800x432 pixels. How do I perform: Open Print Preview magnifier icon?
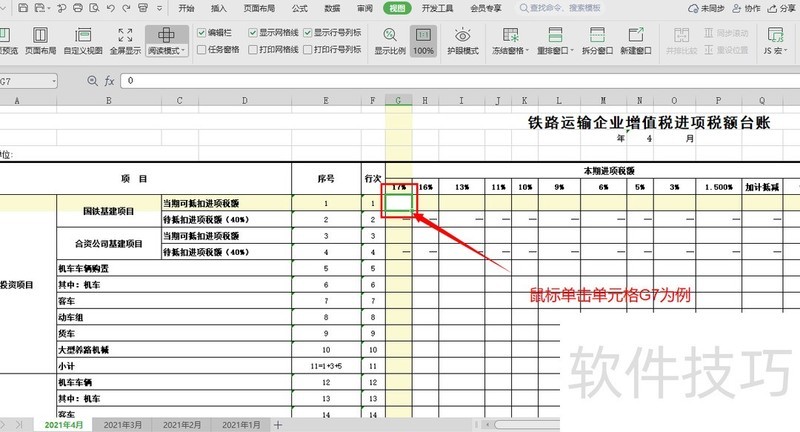tap(94, 8)
